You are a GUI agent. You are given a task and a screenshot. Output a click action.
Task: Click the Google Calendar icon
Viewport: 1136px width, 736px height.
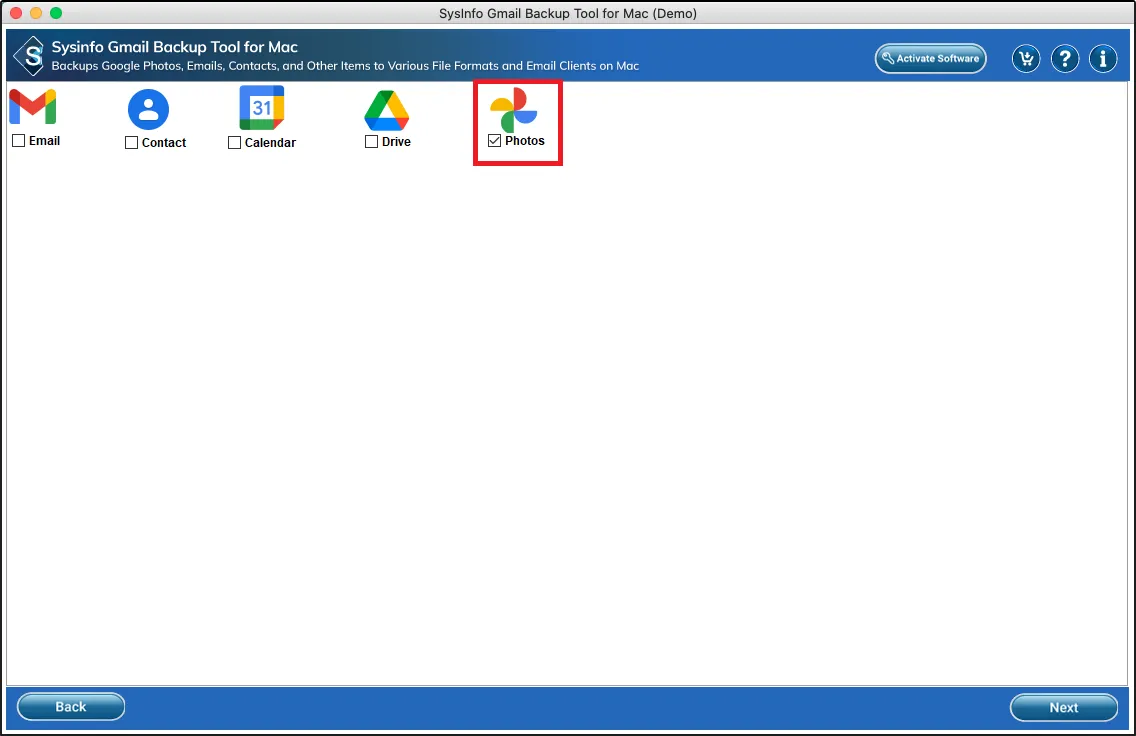tap(262, 108)
